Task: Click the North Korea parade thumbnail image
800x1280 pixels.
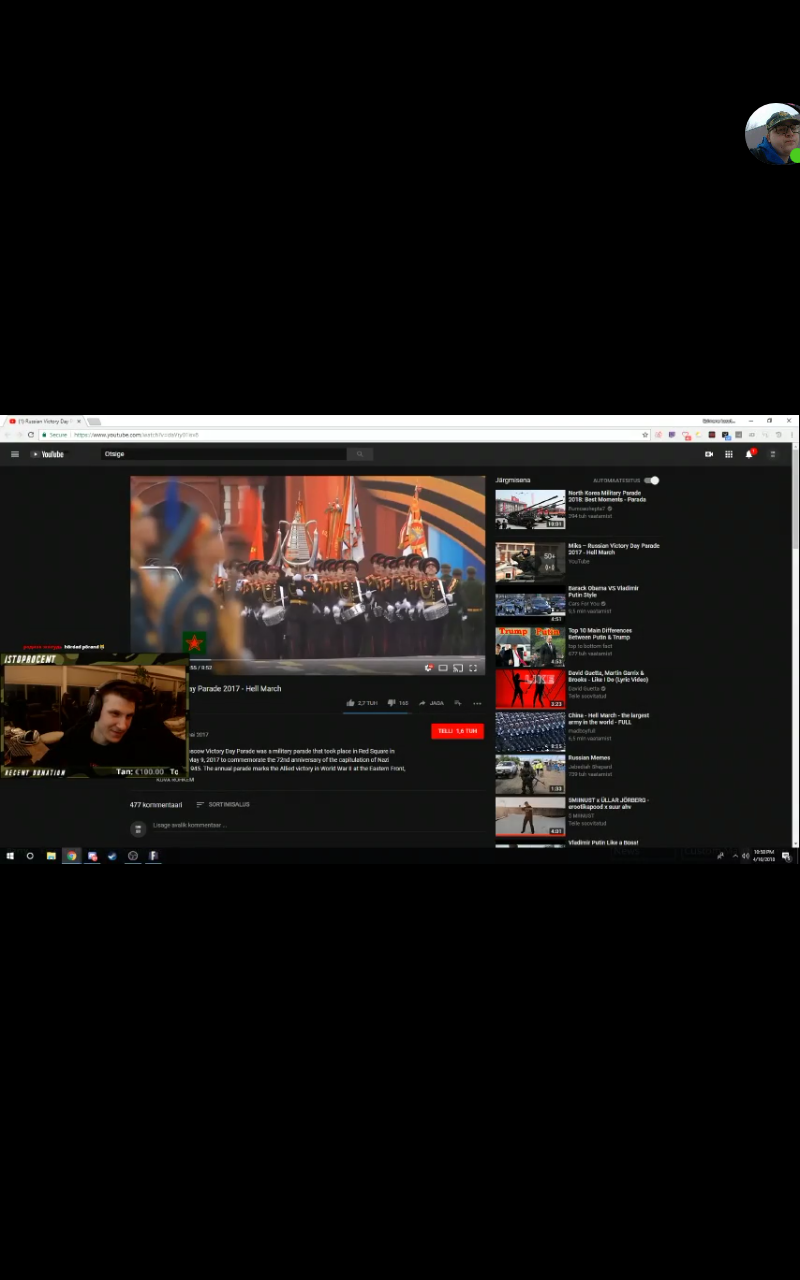Action: pos(530,509)
